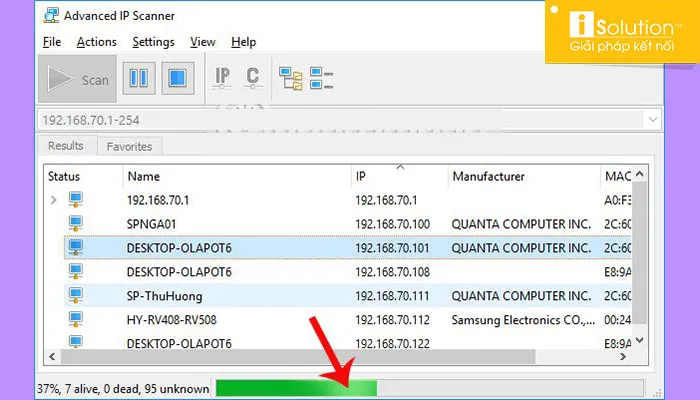Click the Advanced IP Scanner title icon
Viewport: 700px width, 400px height.
51,16
